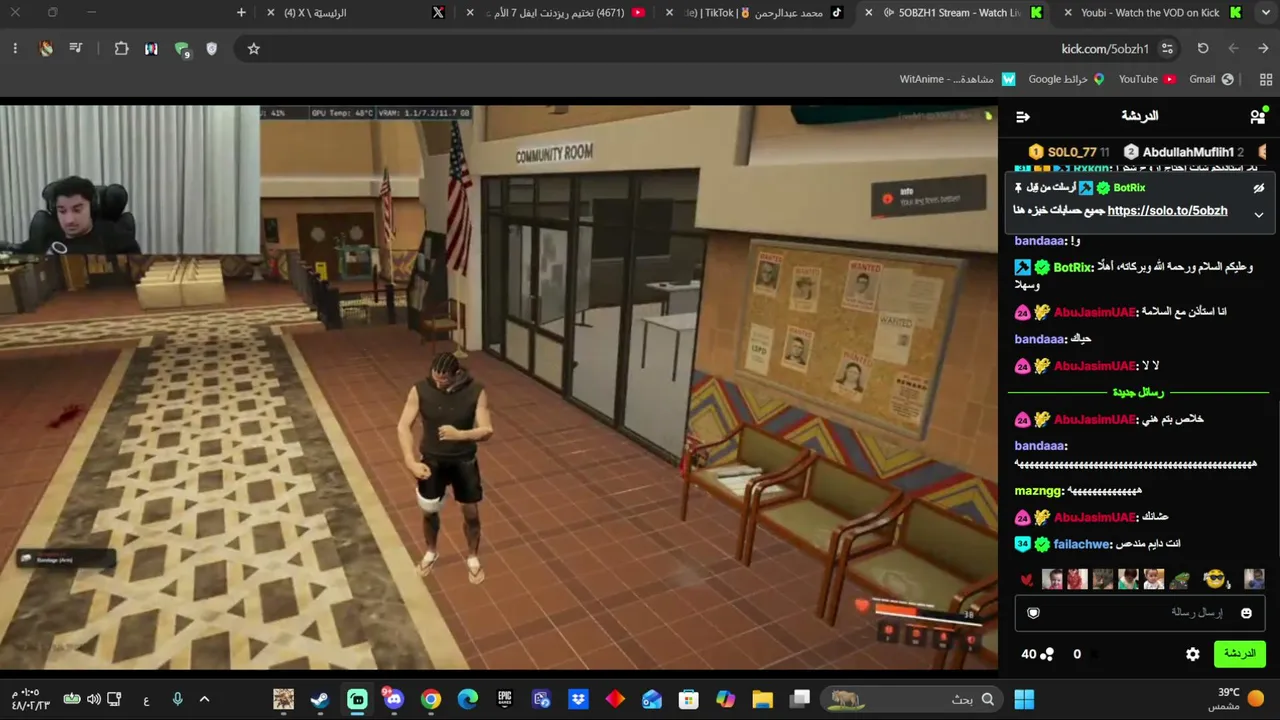Open the Chrome three-dot menu
The width and height of the screenshot is (1280, 720).
pos(15,49)
